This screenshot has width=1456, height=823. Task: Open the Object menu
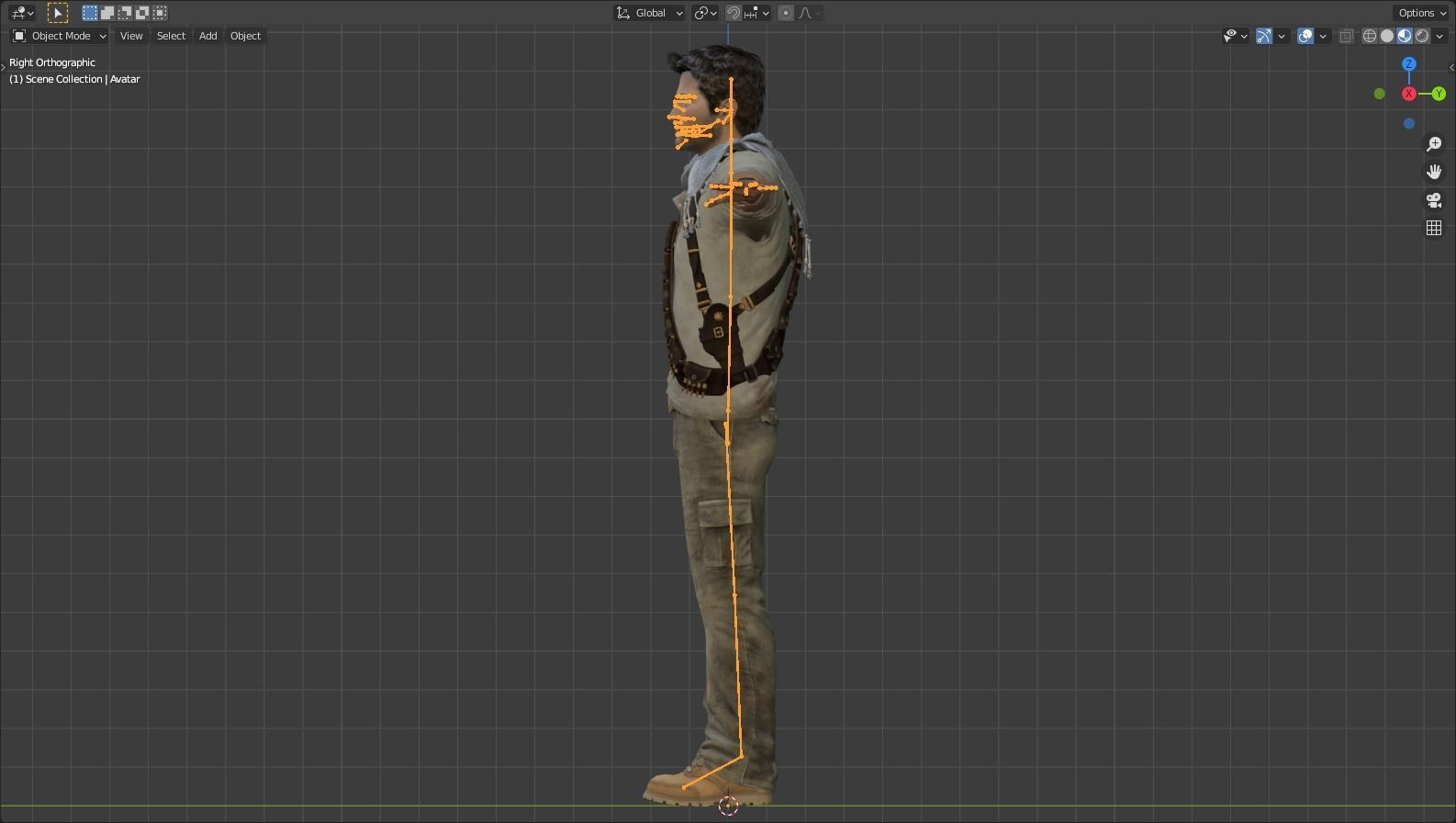click(245, 36)
